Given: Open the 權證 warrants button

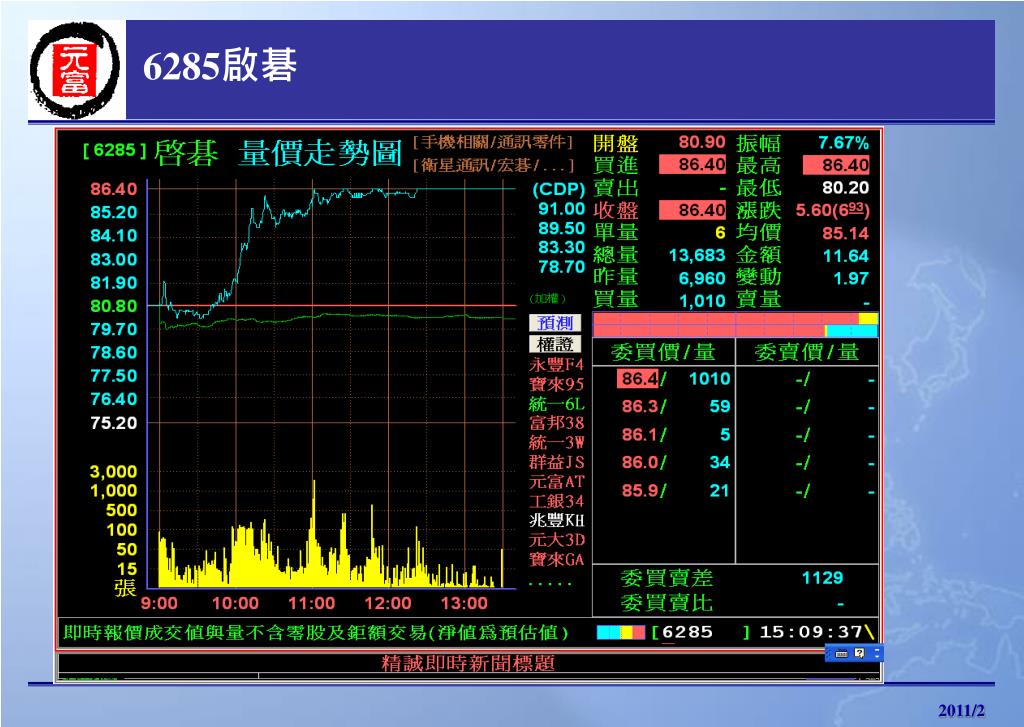Looking at the screenshot, I should pos(554,344).
